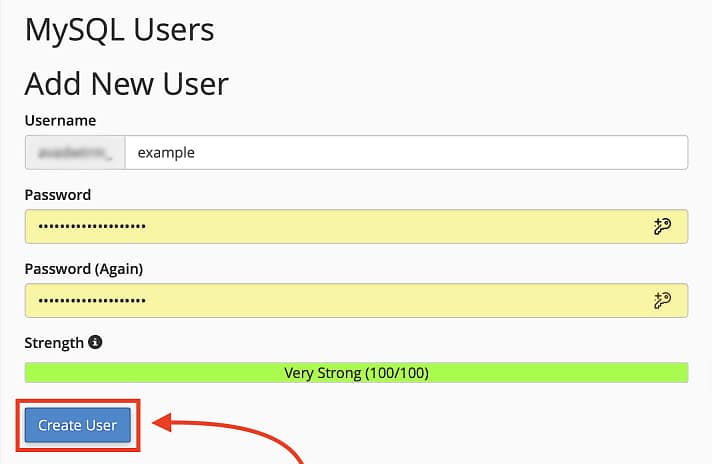Focus the Username field containing example
This screenshot has height=464, width=712.
pyautogui.click(x=406, y=153)
